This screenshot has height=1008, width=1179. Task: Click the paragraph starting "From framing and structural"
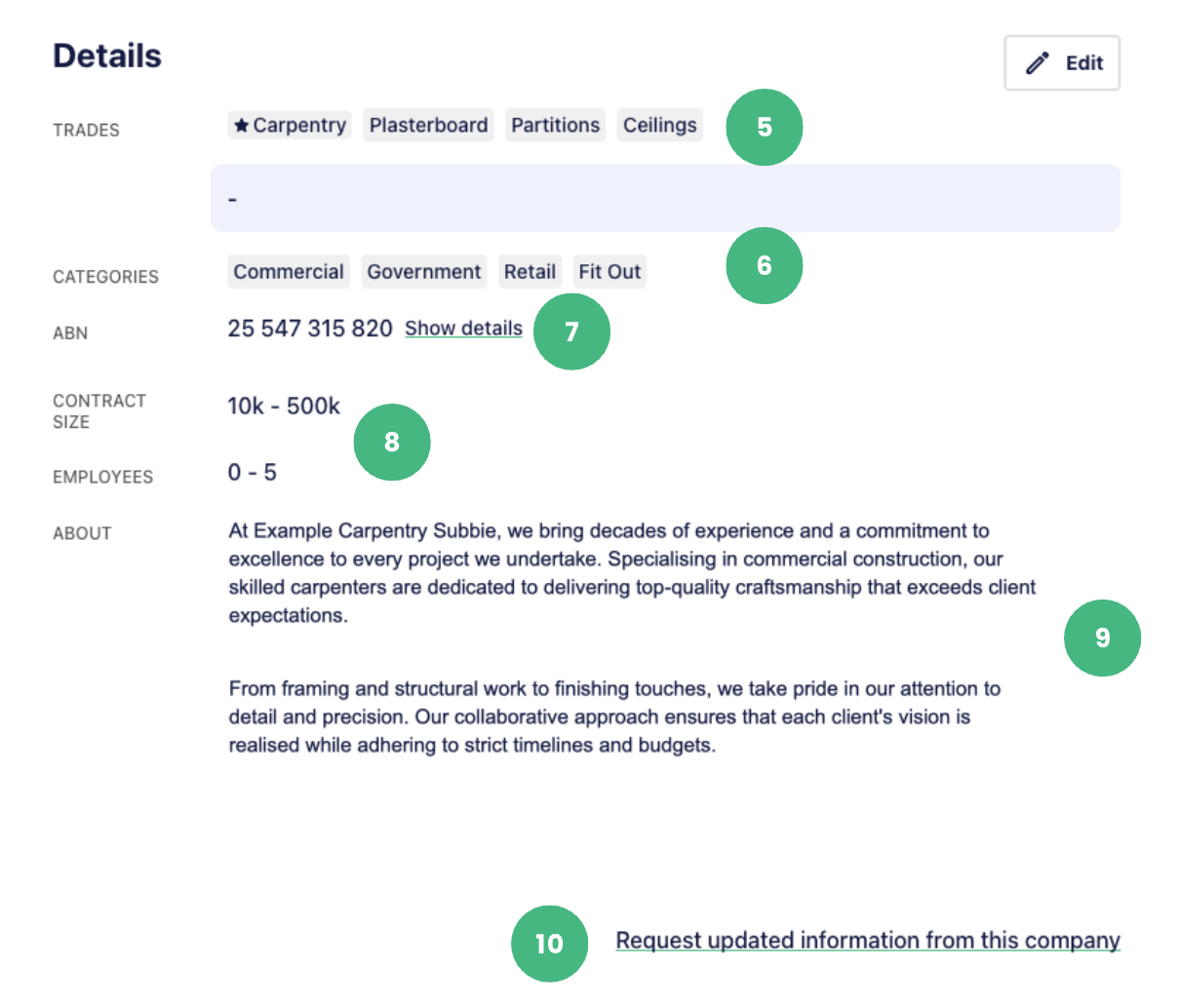click(x=614, y=717)
